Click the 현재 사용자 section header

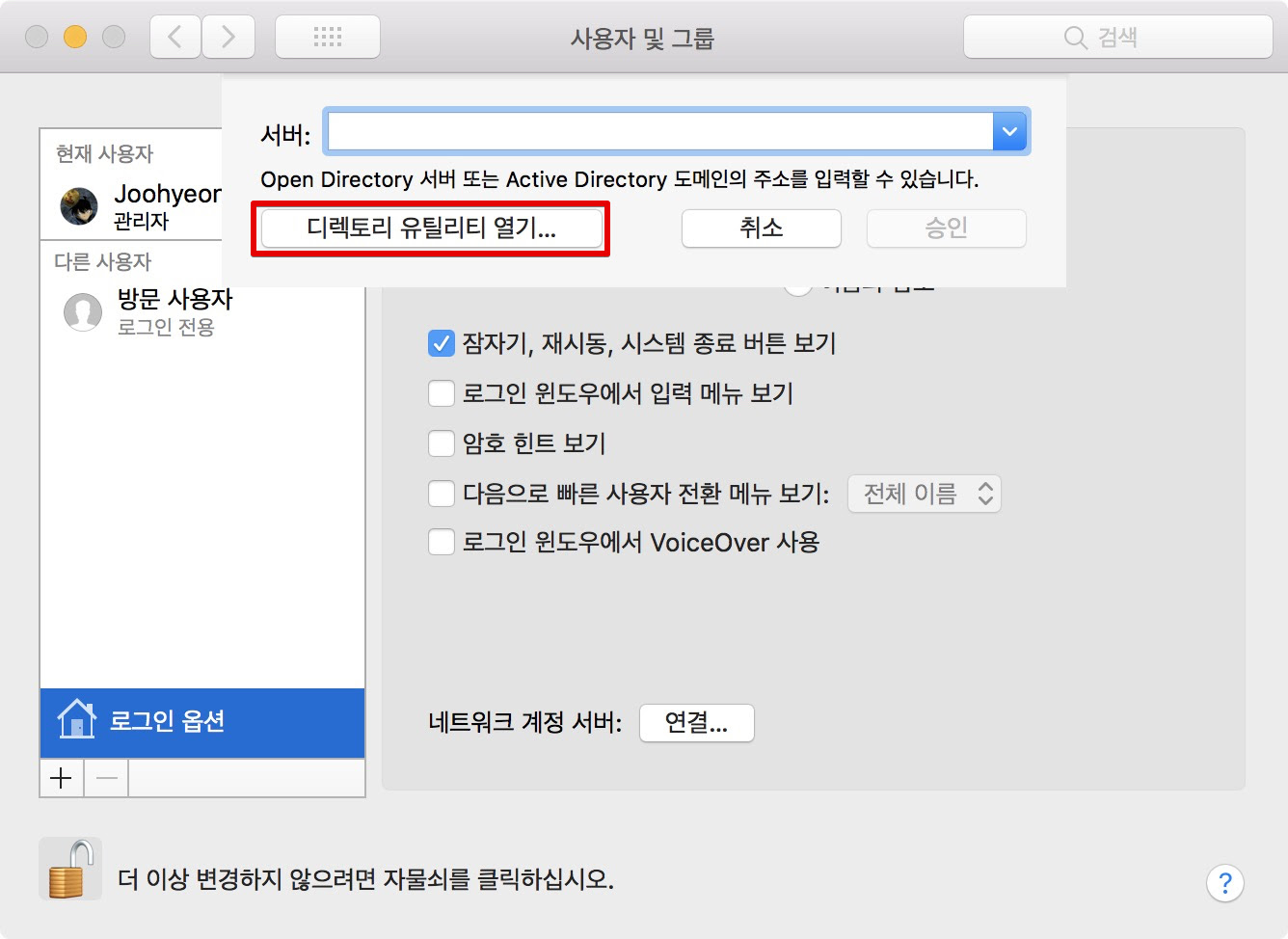coord(104,153)
